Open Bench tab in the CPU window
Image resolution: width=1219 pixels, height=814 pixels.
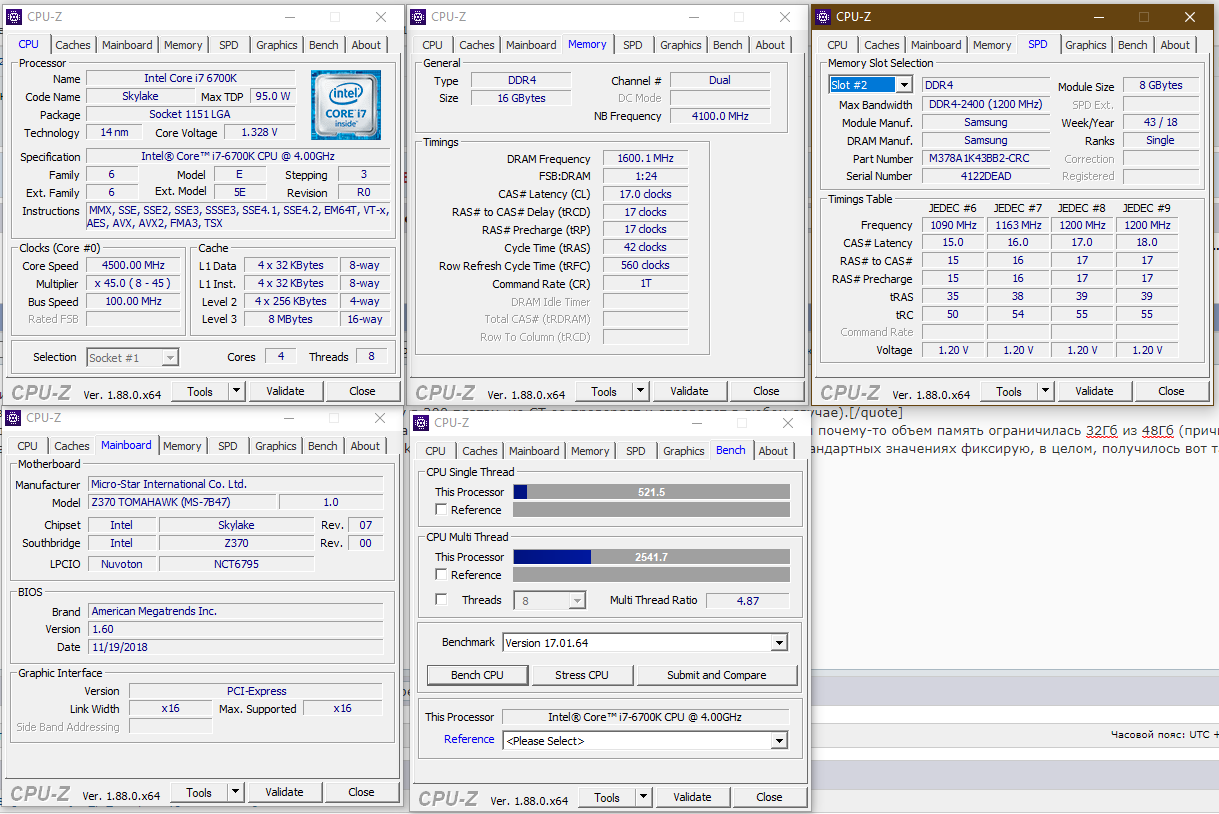324,45
